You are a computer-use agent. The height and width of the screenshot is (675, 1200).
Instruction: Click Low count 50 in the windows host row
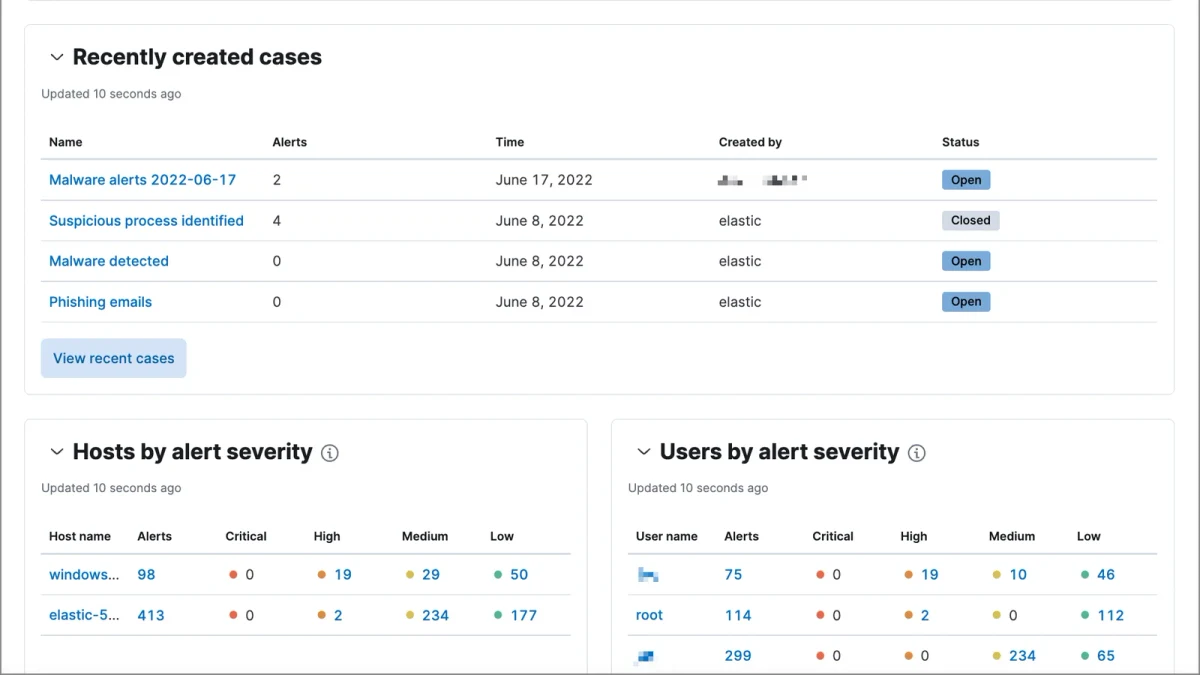click(x=519, y=575)
